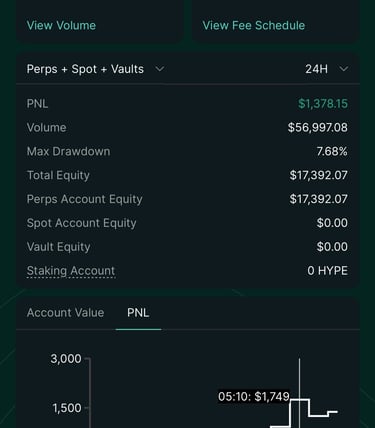This screenshot has height=428, width=375.
Task: Click the Volume amount $56,997.08
Action: point(318,127)
